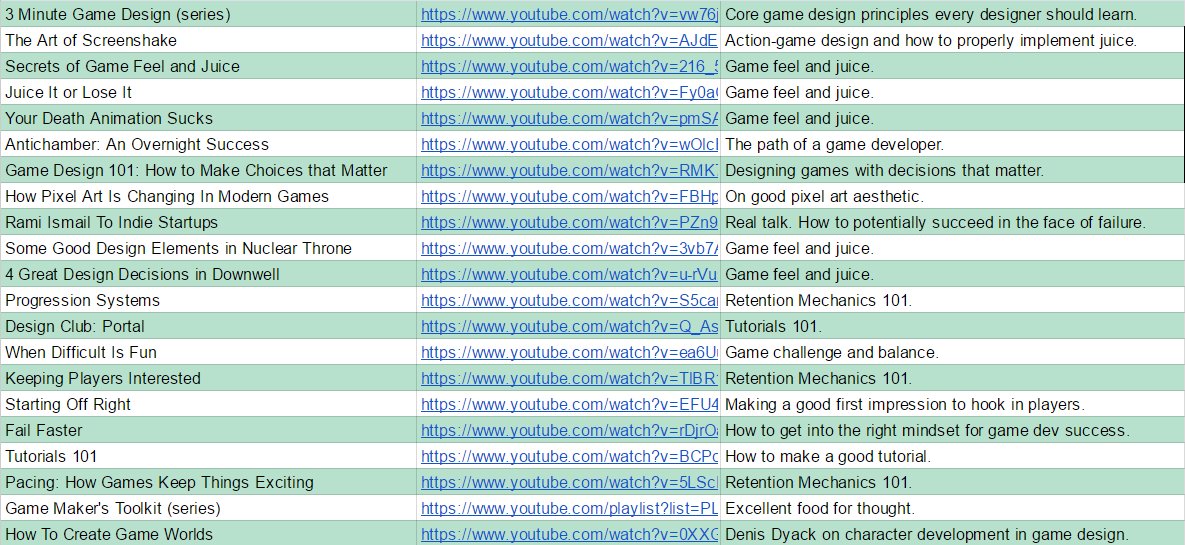Open Design Club: Portal YouTube link
1185x545 pixels.
point(569,327)
